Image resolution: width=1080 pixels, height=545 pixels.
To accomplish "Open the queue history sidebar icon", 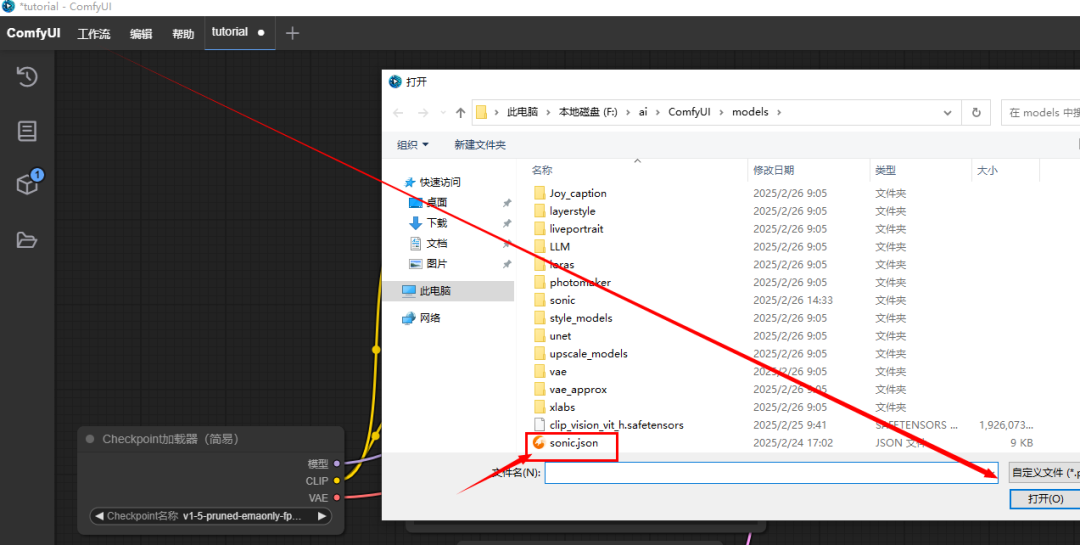I will tap(27, 76).
